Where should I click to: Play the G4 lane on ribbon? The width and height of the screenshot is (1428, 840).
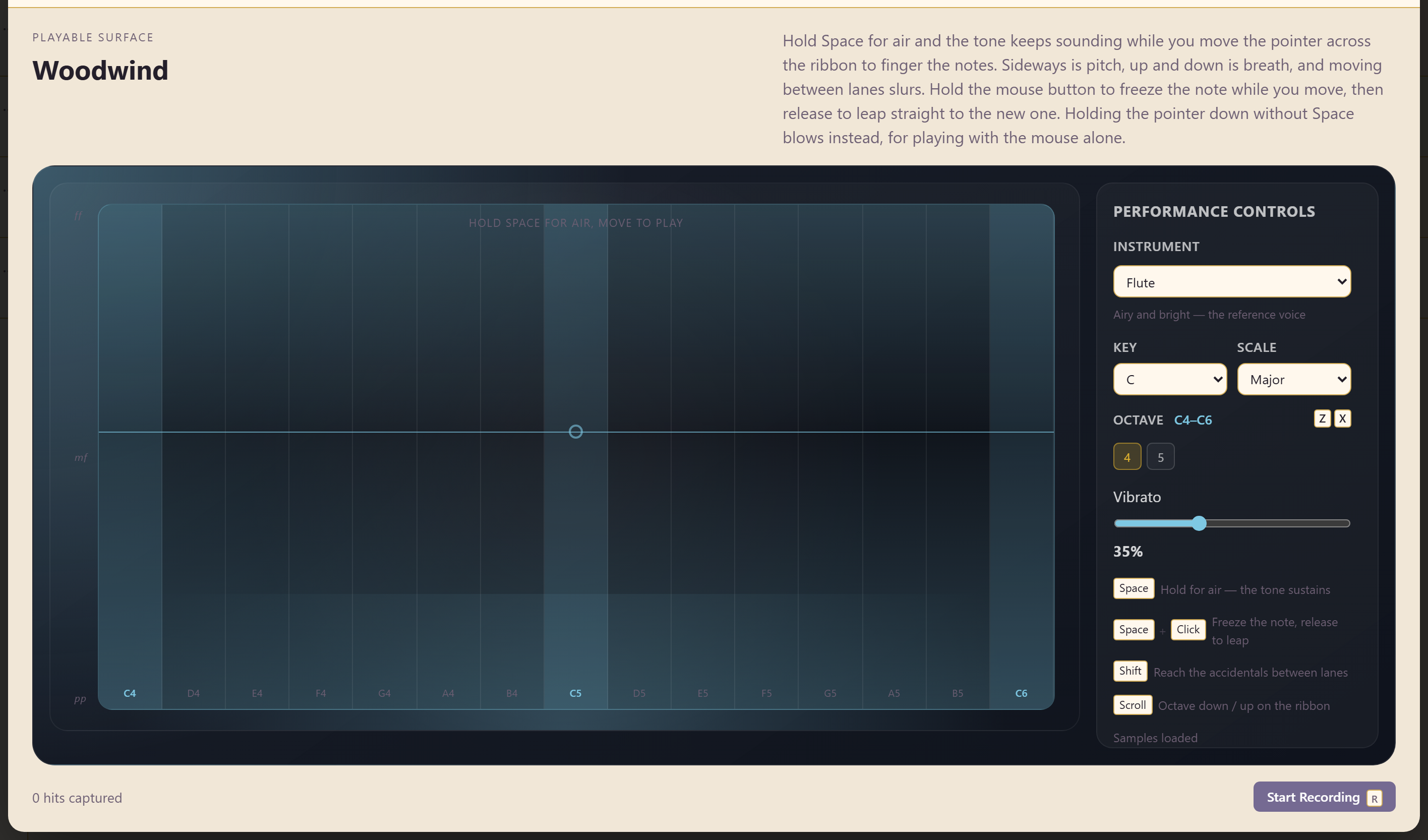coord(384,456)
